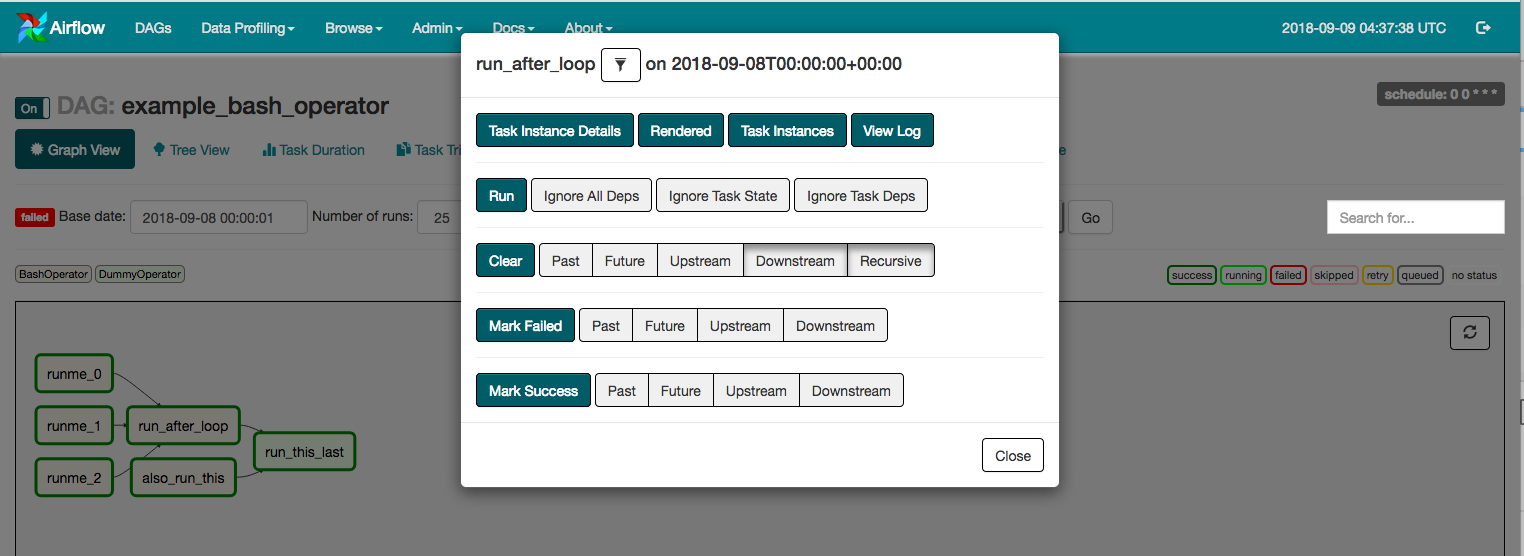This screenshot has width=1524, height=556.
Task: Open the Data Profiling dropdown menu
Action: tap(247, 28)
